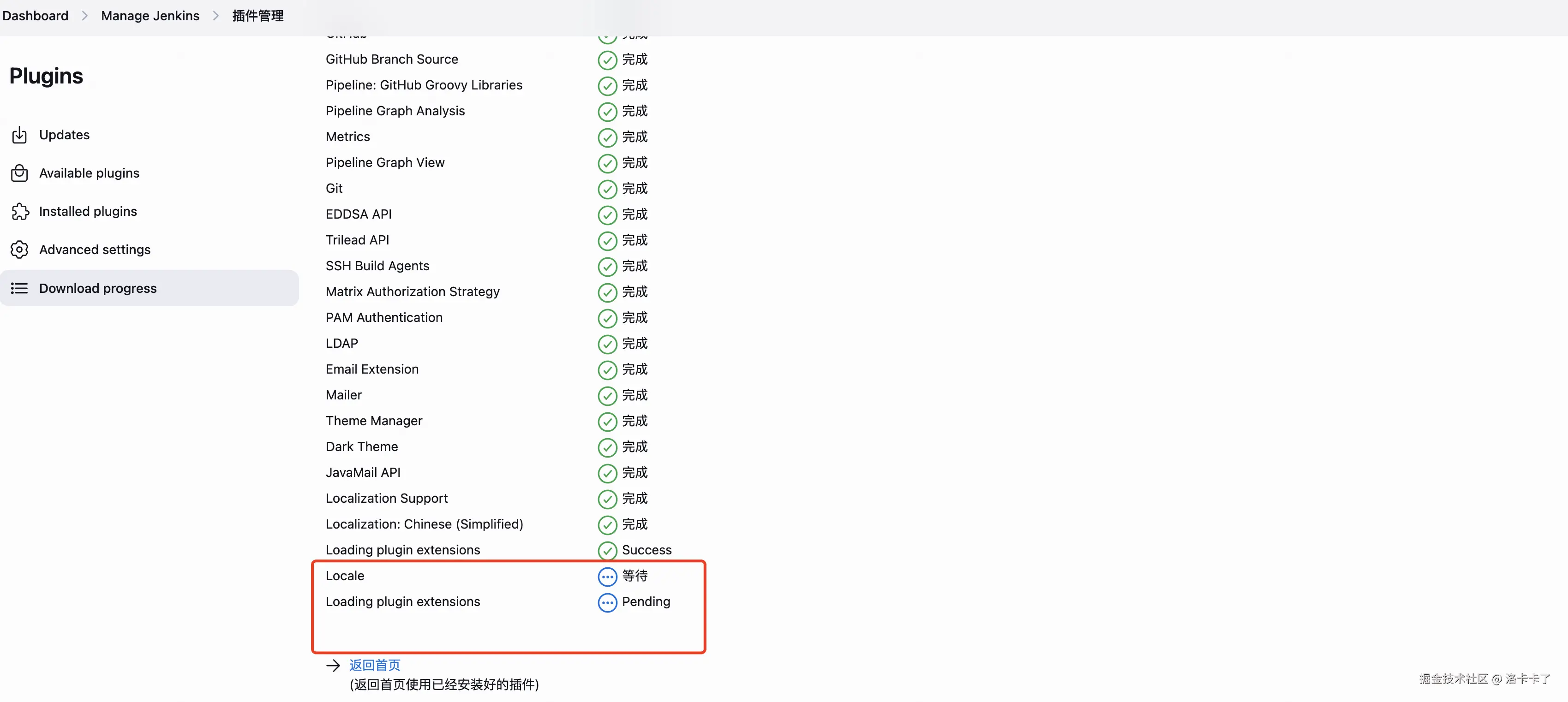
Task: Select the Available plugins menu item
Action: [89, 173]
